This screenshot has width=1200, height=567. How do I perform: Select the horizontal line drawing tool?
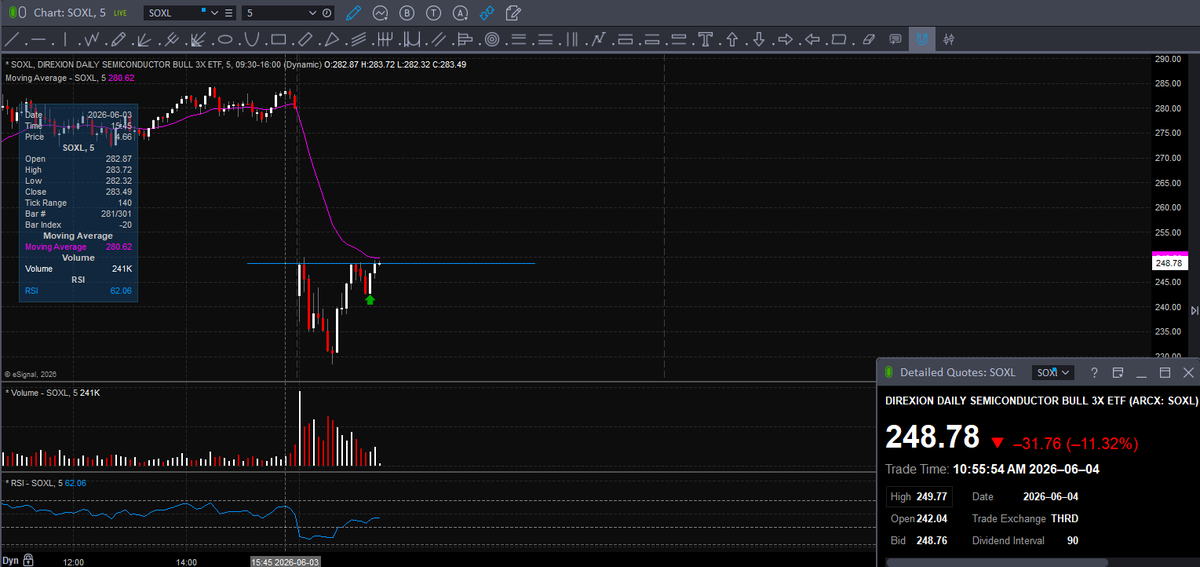pyautogui.click(x=38, y=39)
